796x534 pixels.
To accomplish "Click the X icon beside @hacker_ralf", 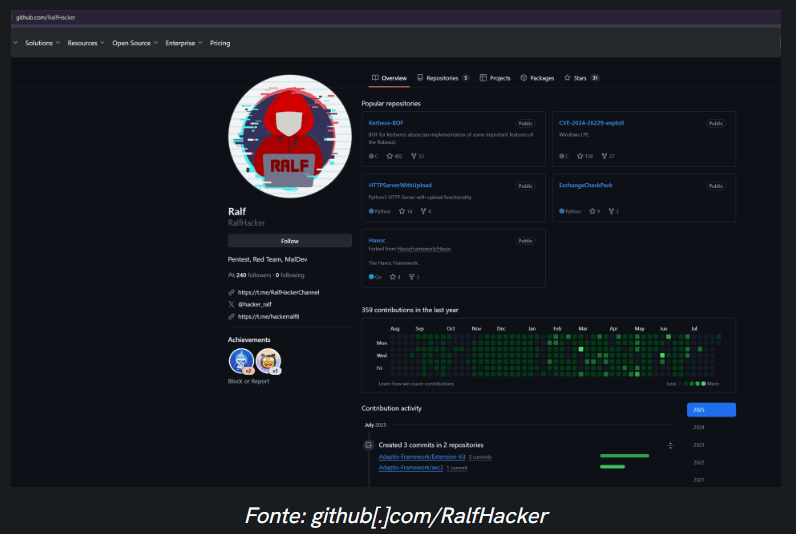I will (x=232, y=304).
